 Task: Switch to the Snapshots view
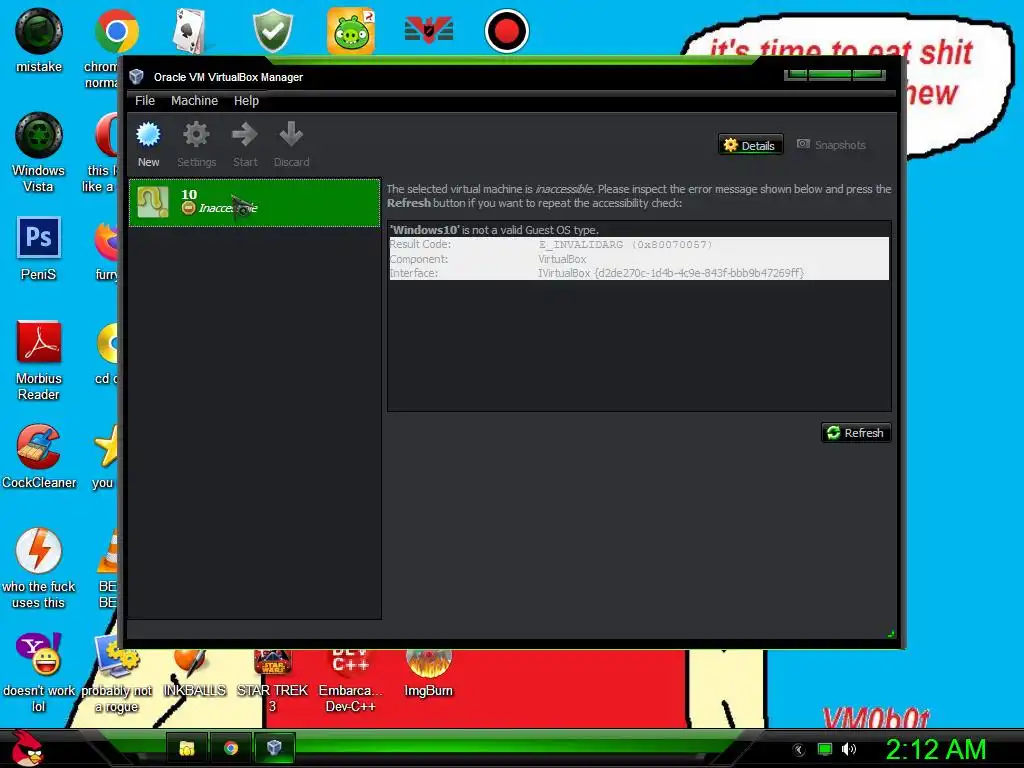coord(831,145)
